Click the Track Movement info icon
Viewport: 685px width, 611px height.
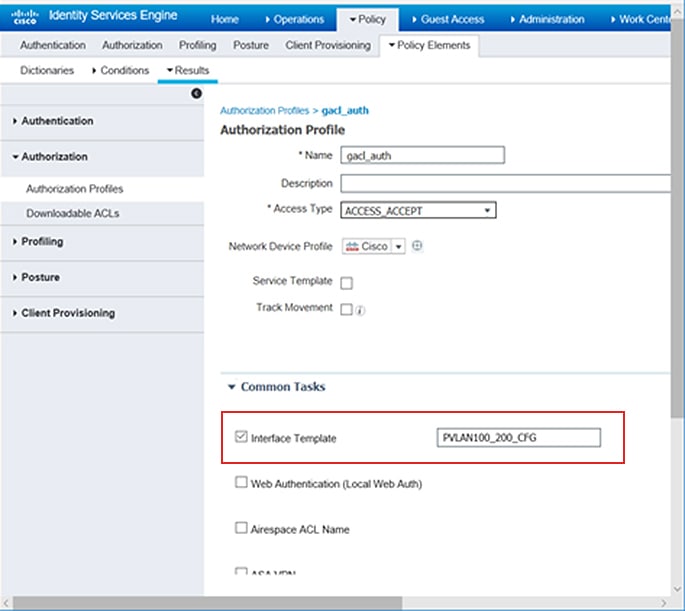(360, 311)
